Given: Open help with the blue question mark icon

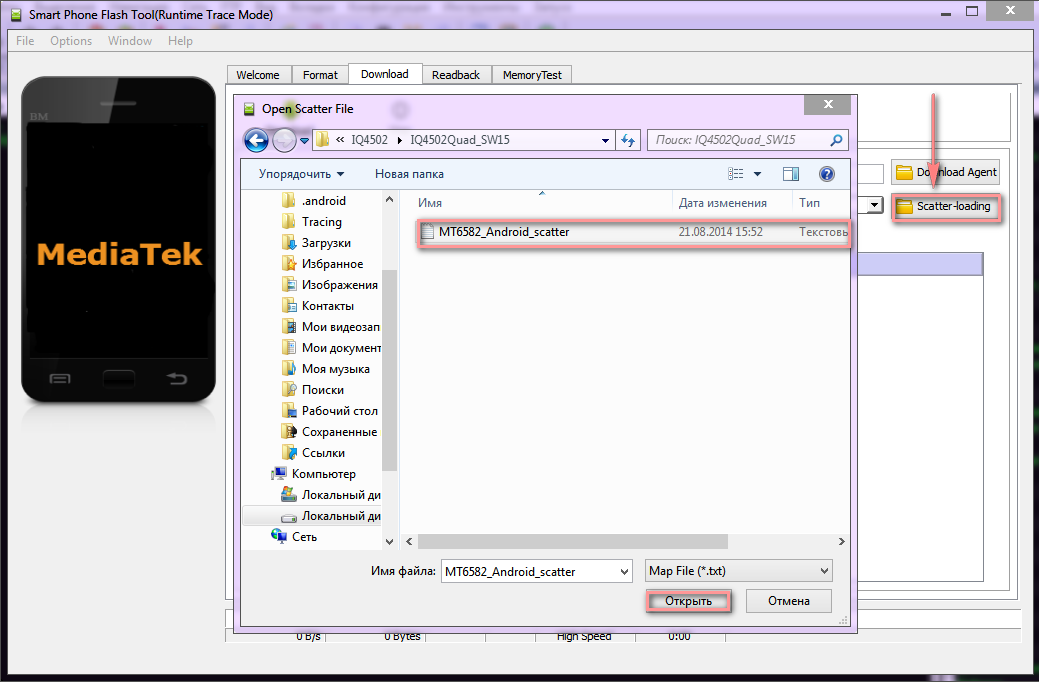Looking at the screenshot, I should [826, 174].
